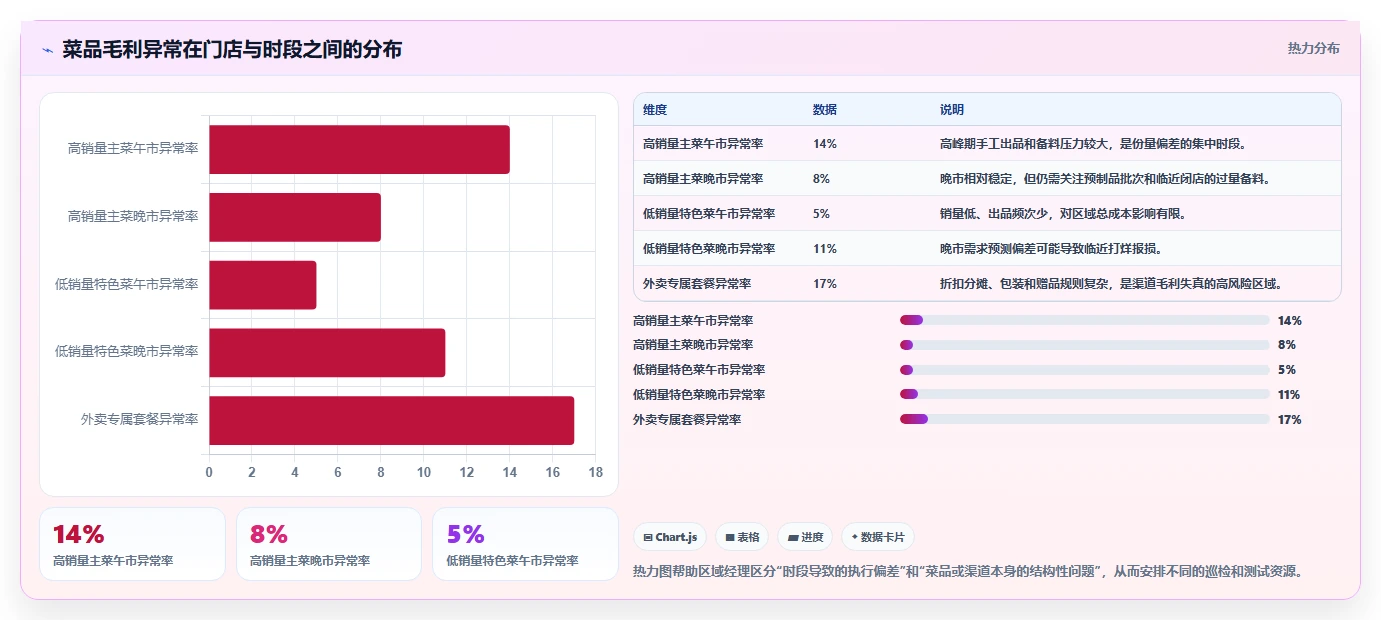Click description starting 折扣分摊、包装

1111,283
